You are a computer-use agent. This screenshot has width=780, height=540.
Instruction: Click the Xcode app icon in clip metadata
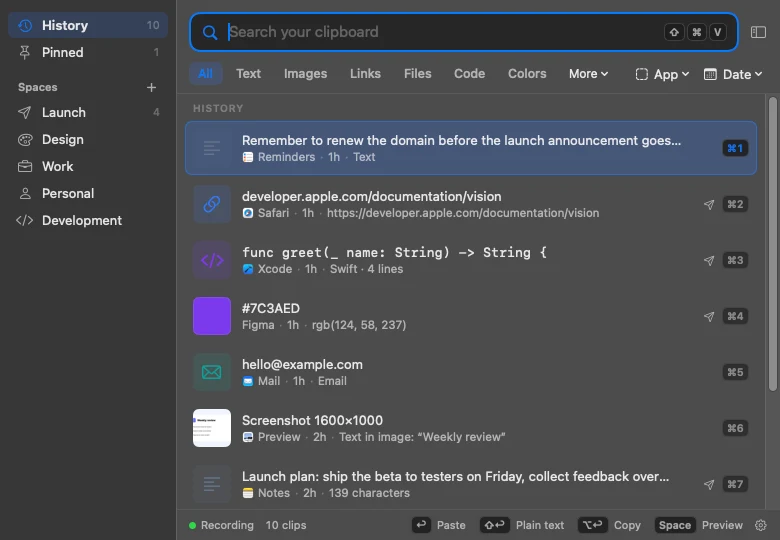click(x=248, y=269)
